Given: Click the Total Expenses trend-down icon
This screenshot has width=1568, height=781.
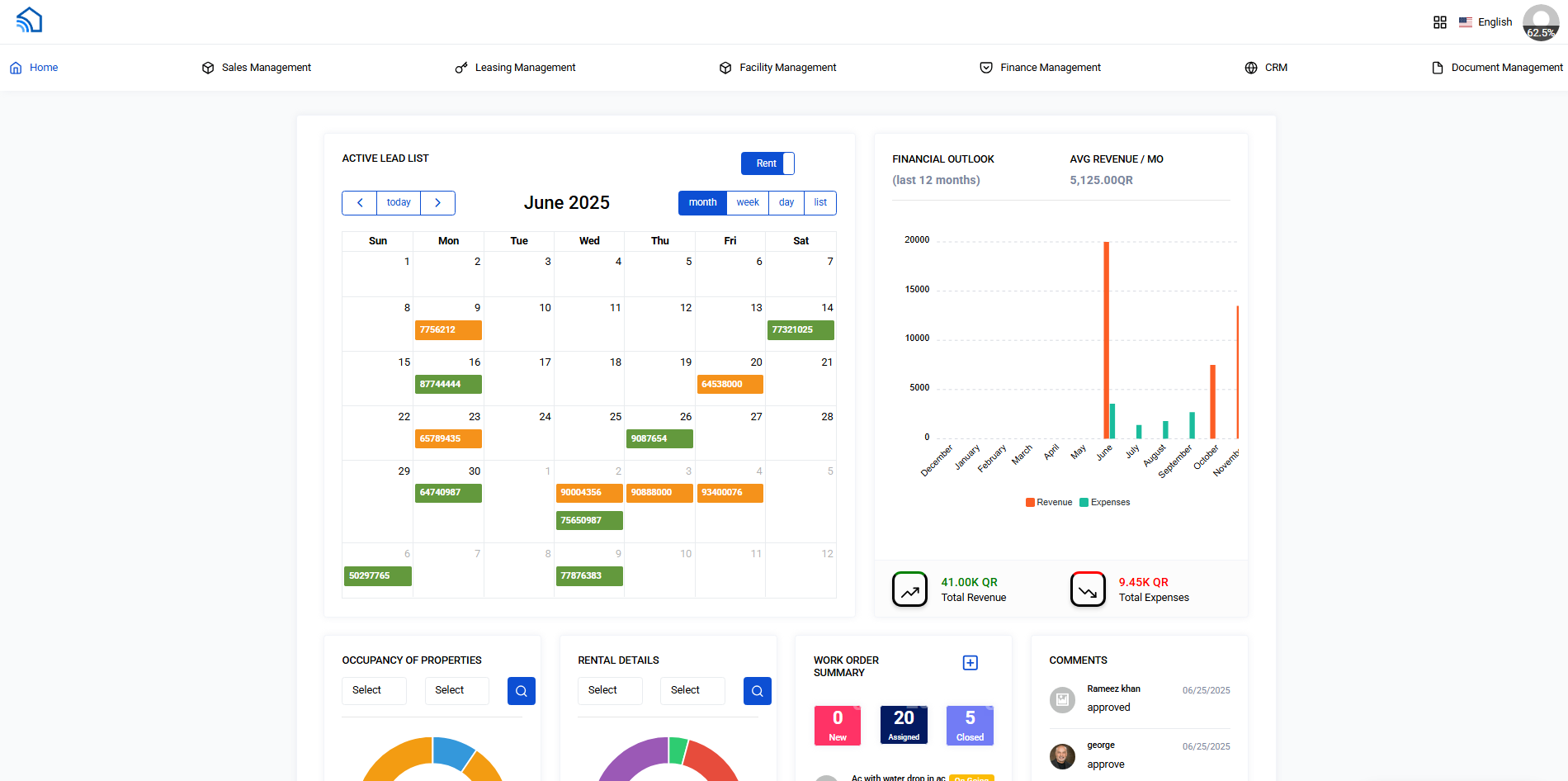Looking at the screenshot, I should click(x=1088, y=589).
